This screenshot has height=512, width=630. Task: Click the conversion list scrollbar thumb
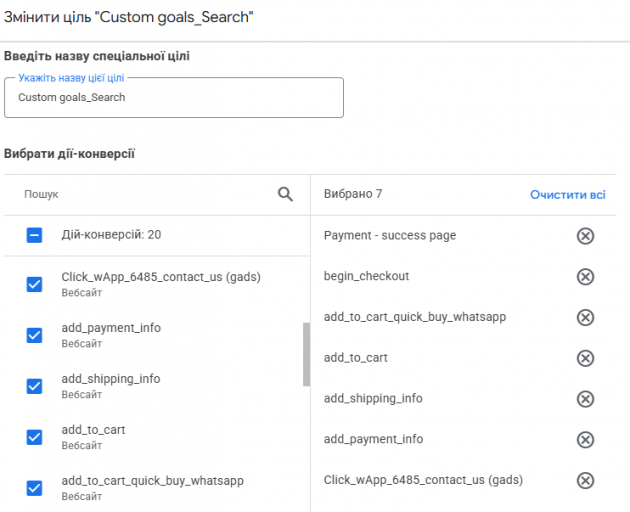306,354
